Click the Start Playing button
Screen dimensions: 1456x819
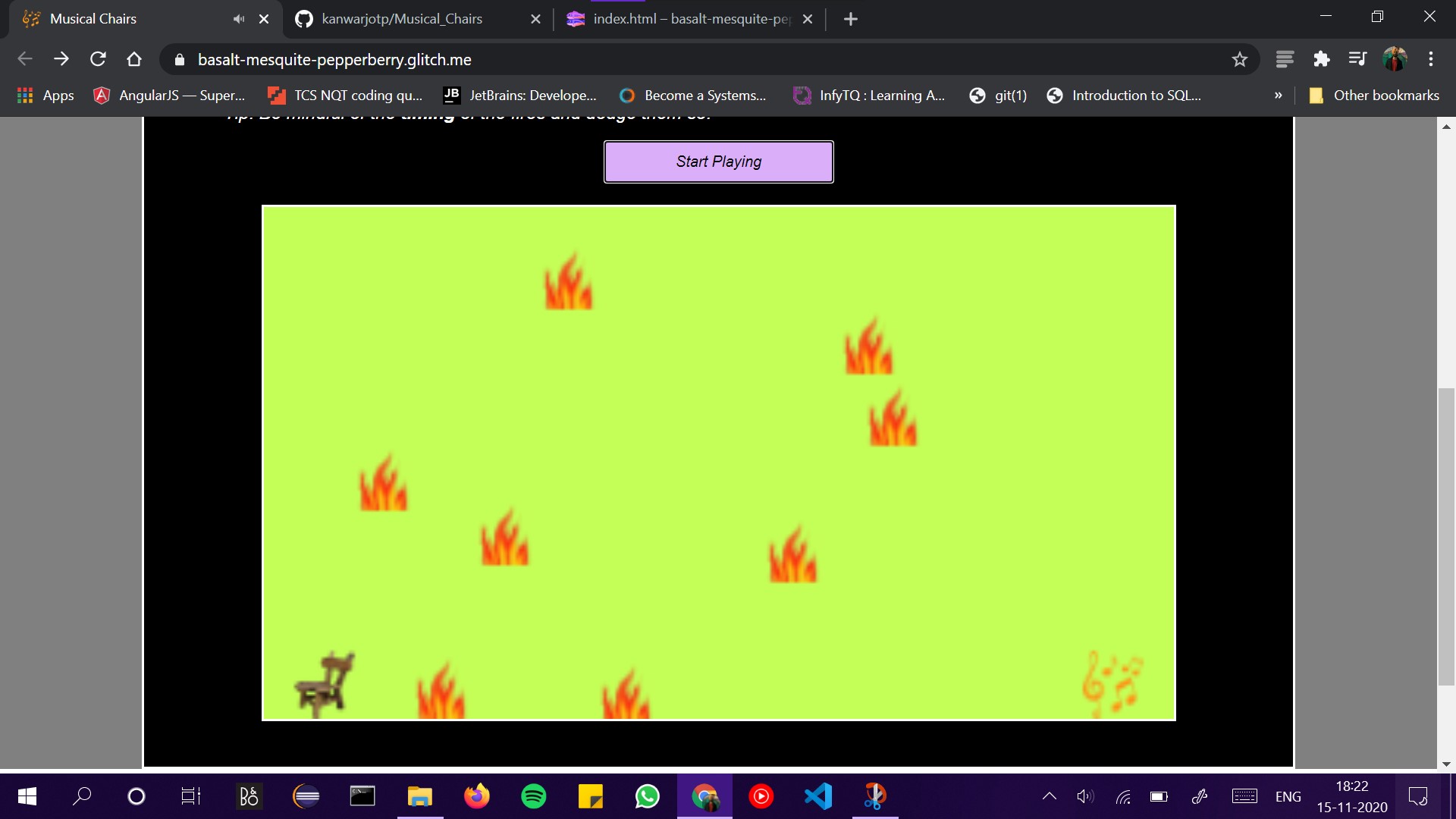[x=718, y=162]
